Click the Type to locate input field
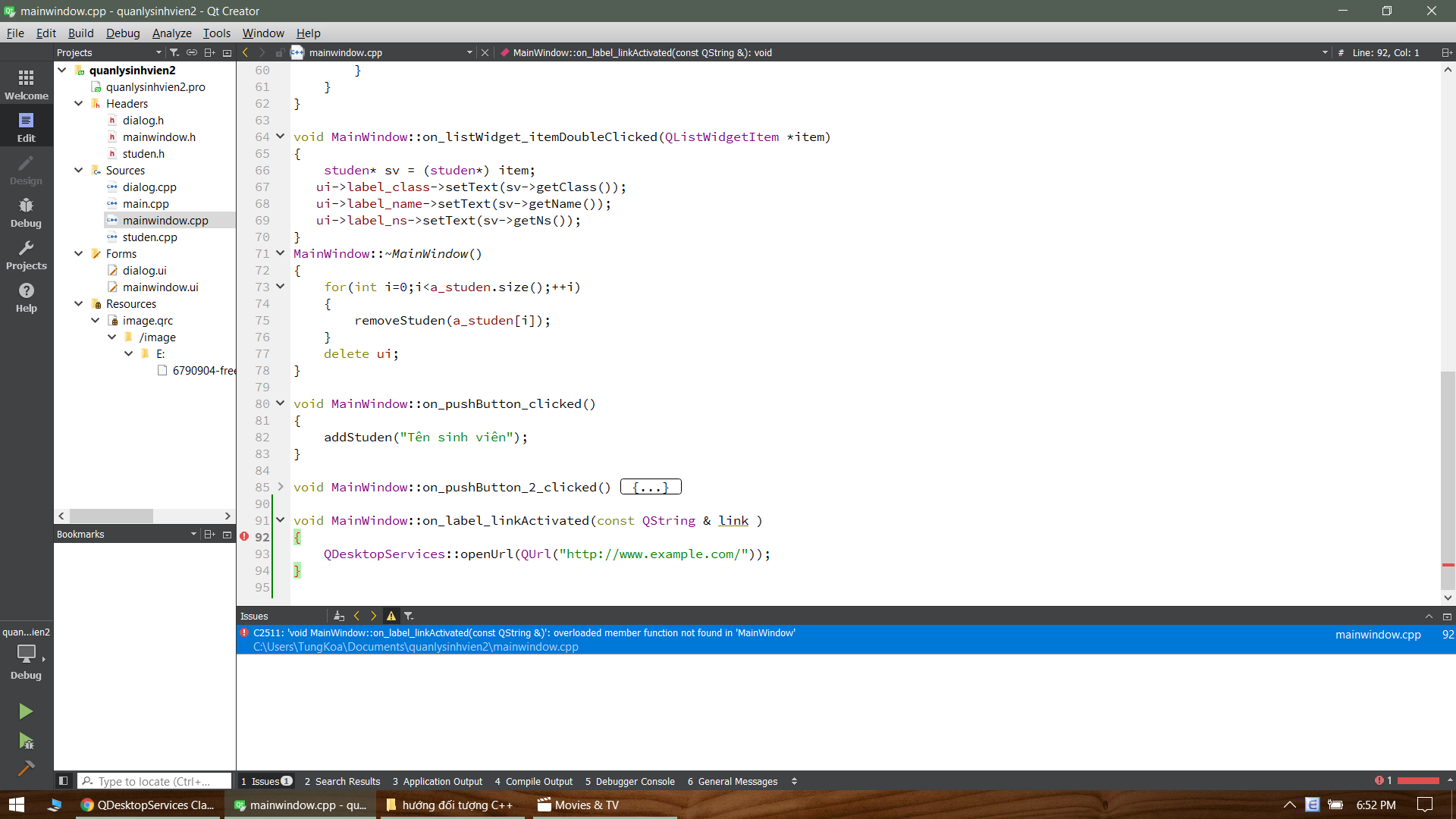 [155, 781]
